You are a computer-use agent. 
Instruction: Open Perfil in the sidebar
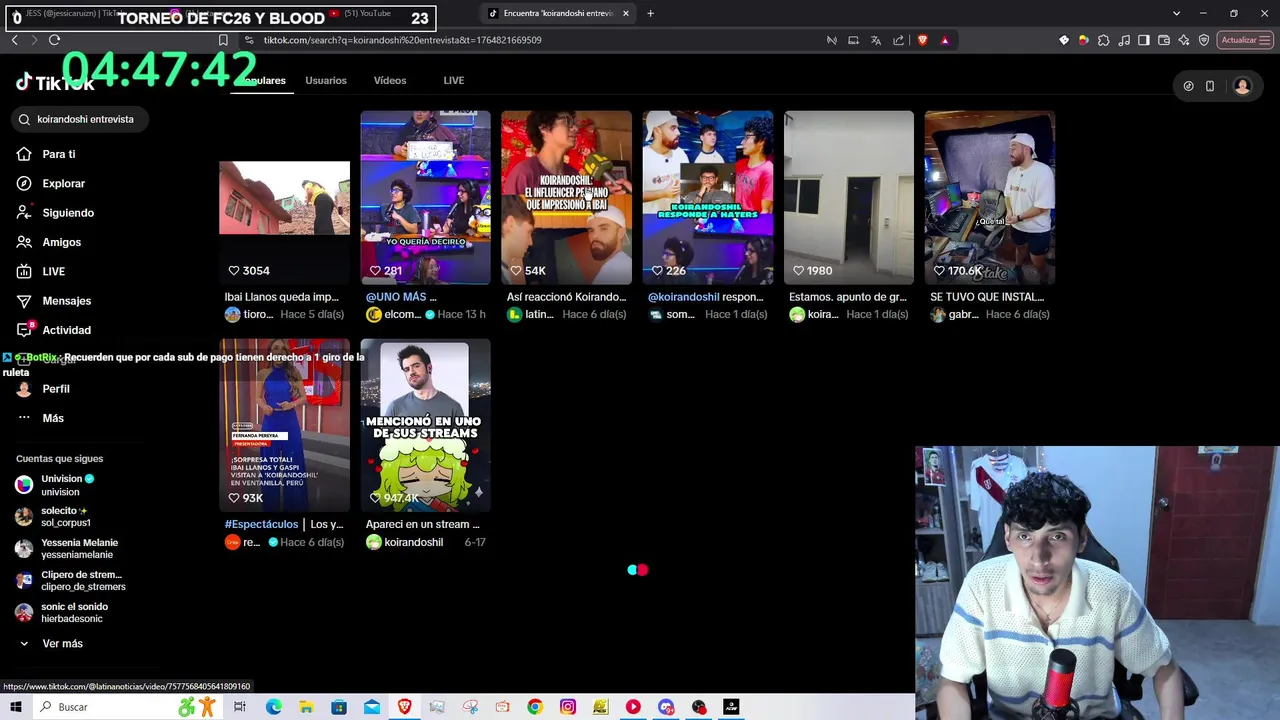43,388
